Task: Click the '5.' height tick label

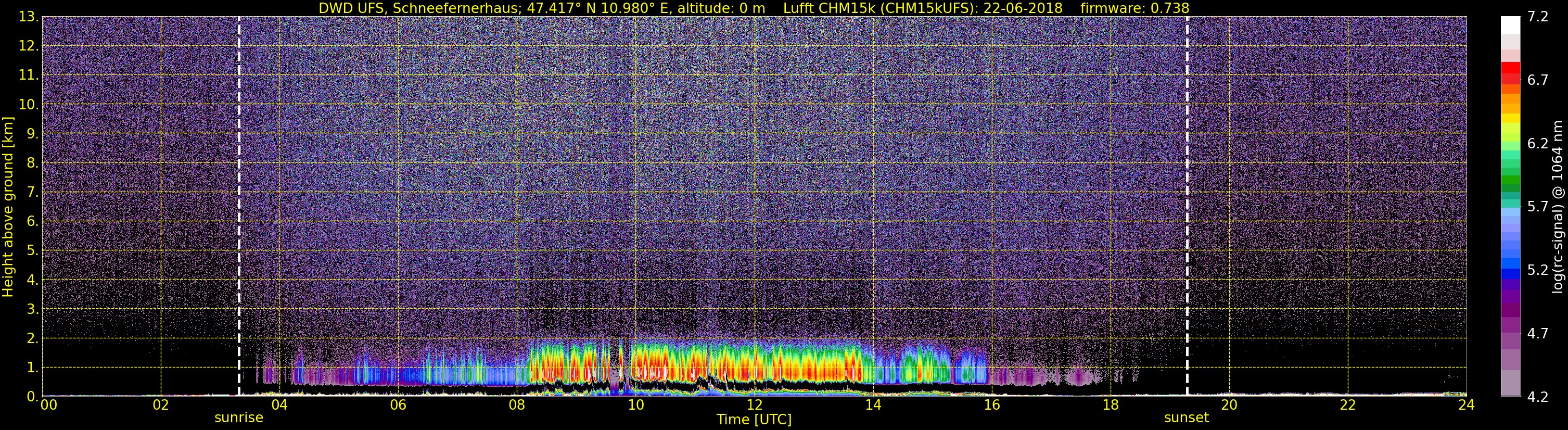Action: tap(32, 251)
